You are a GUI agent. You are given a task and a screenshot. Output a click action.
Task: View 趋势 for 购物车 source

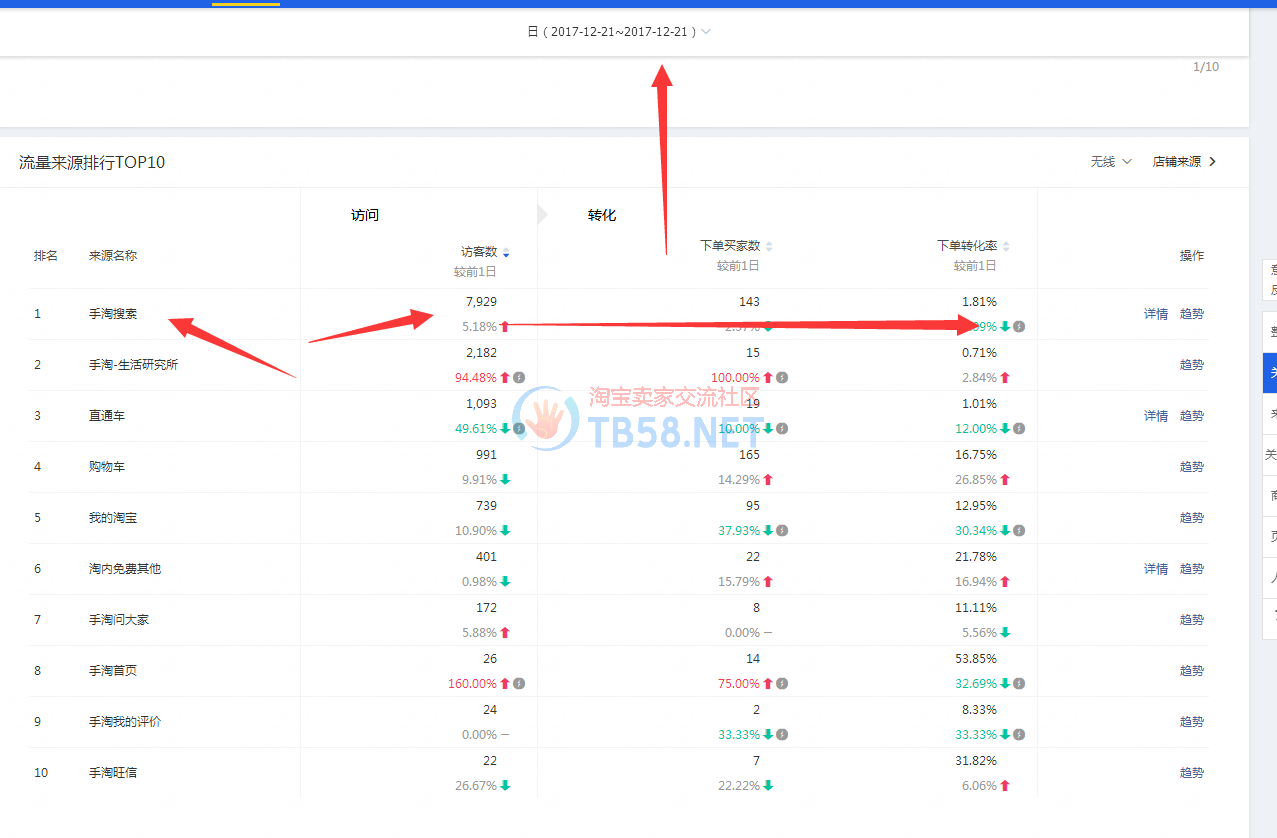click(1191, 467)
